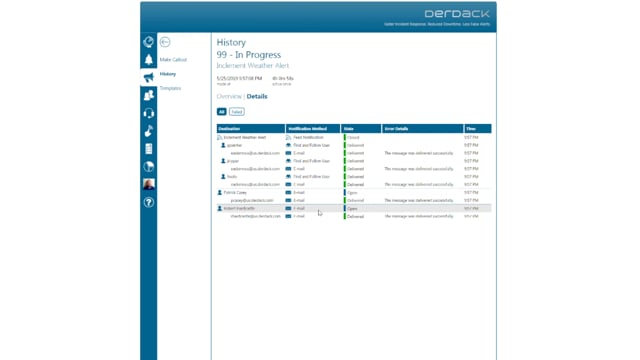This screenshot has width=640, height=360.
Task: Switch to the Details tab
Action: [x=257, y=96]
